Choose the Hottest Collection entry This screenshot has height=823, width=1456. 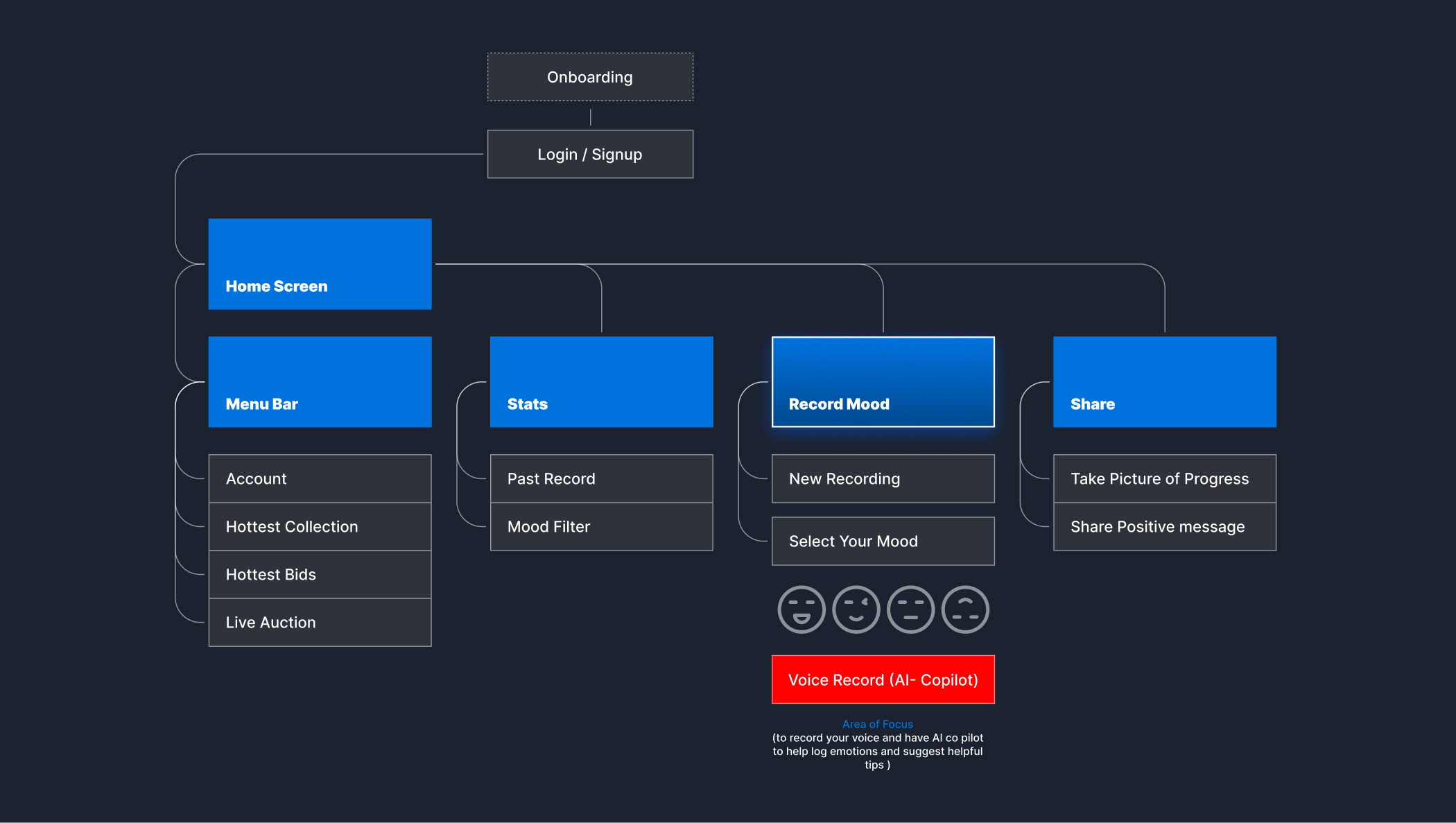pos(320,526)
